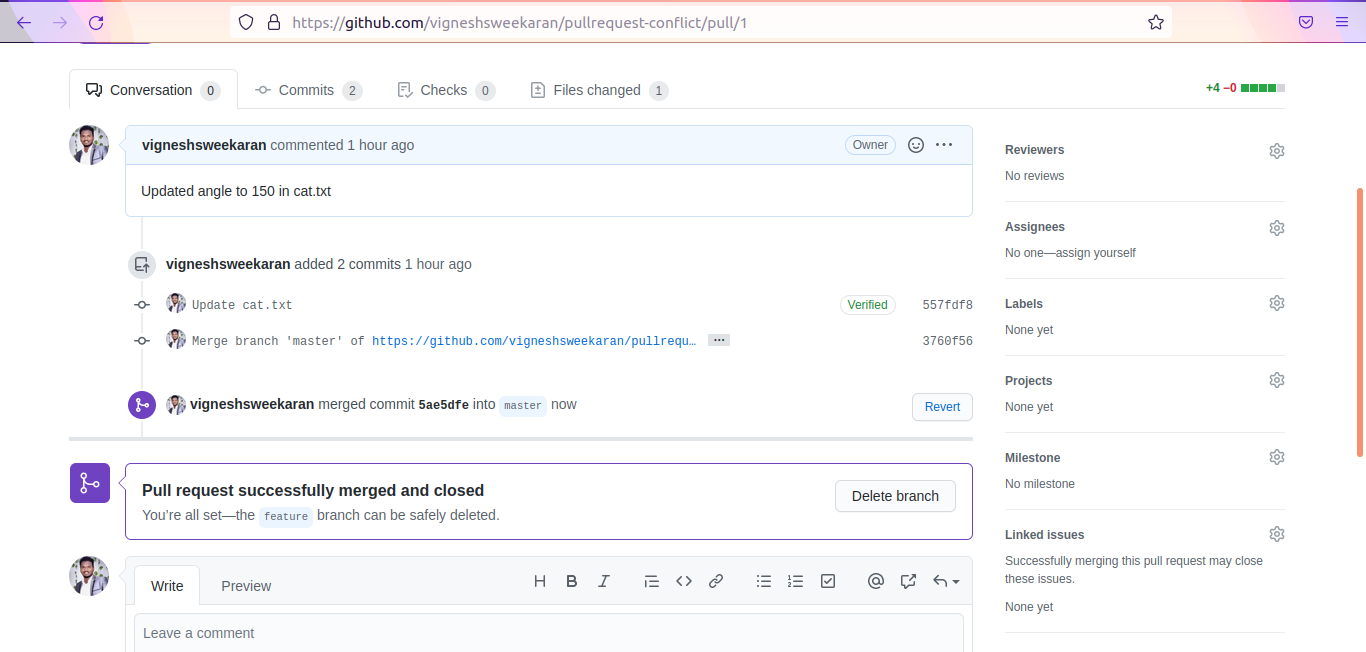Select the Preview tab in comment box
The height and width of the screenshot is (652, 1366).
click(246, 586)
